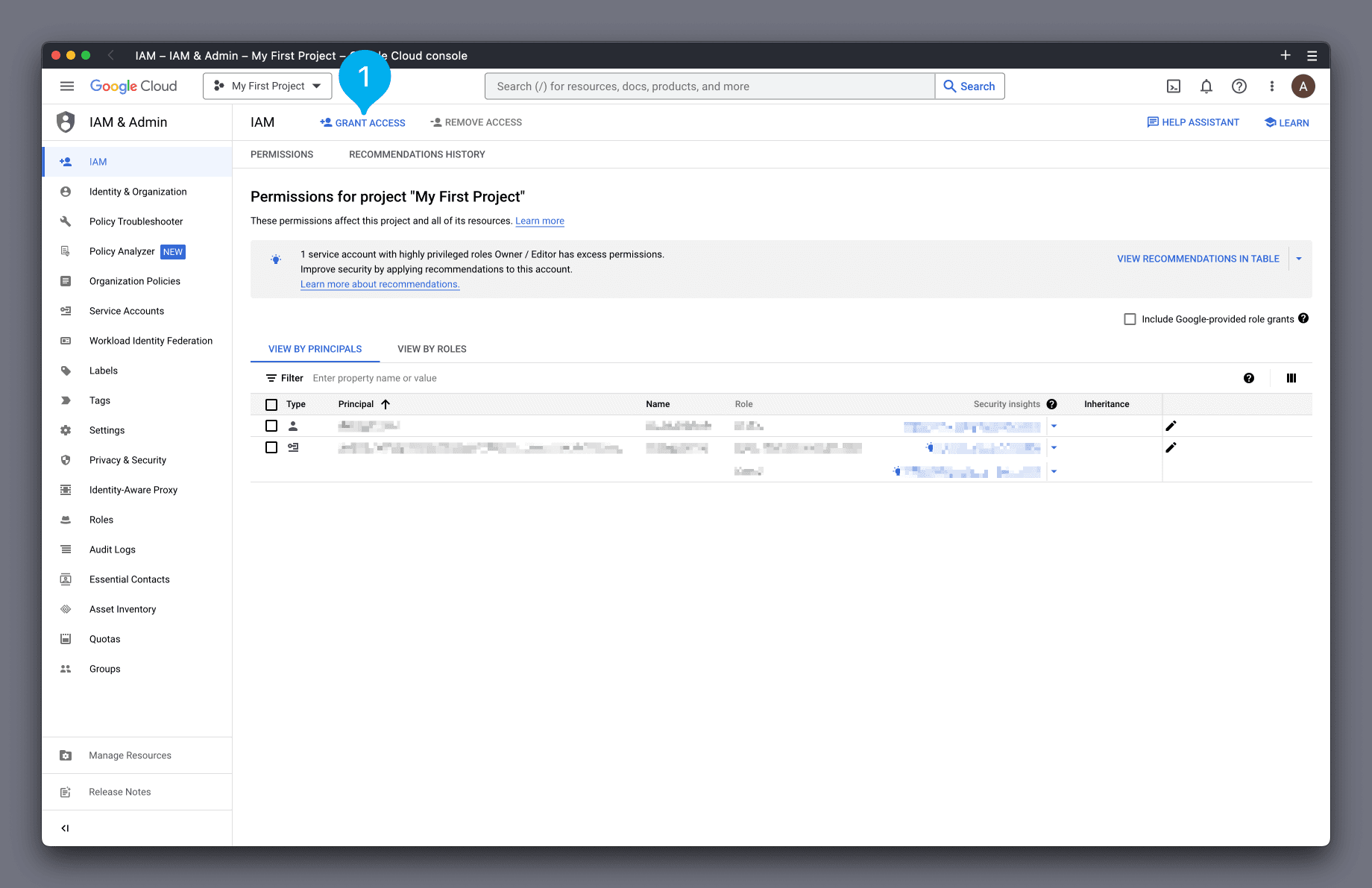The width and height of the screenshot is (1372, 888).
Task: Click the Grant Access button
Action: pyautogui.click(x=363, y=123)
